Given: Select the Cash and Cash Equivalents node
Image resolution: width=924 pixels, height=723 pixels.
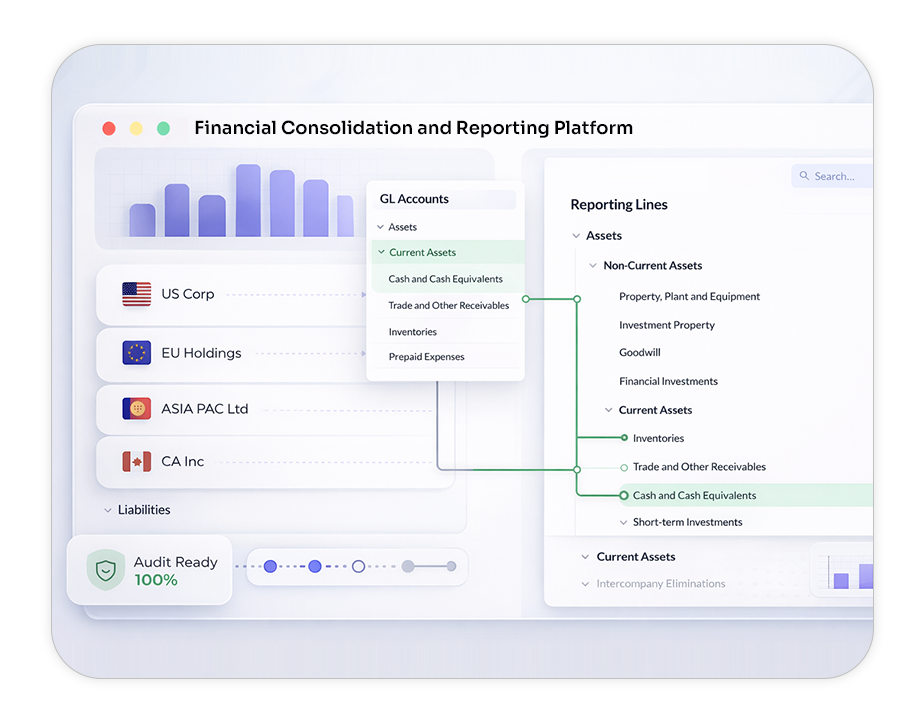Looking at the screenshot, I should (624, 495).
